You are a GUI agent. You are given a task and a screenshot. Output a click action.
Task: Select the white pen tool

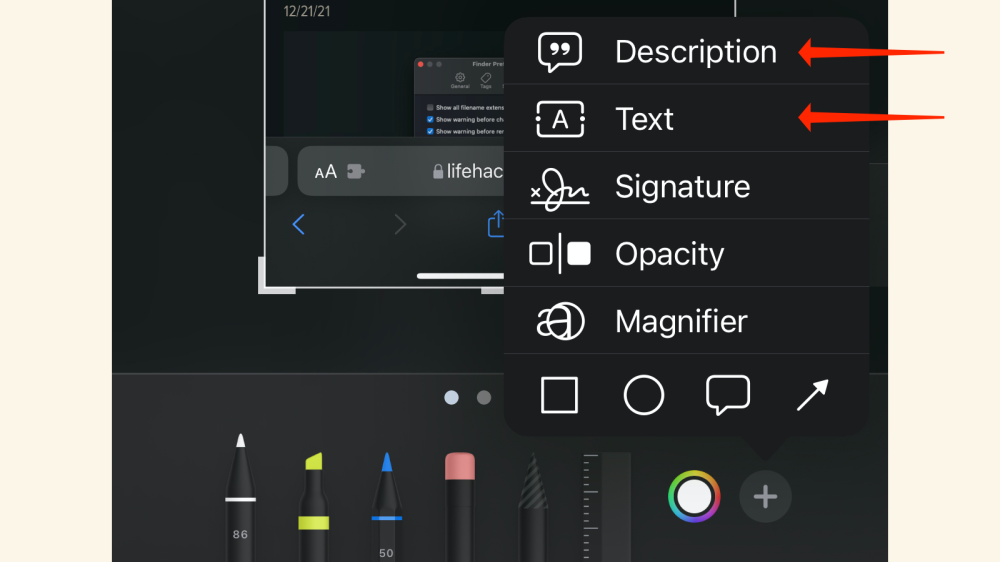[x=240, y=497]
